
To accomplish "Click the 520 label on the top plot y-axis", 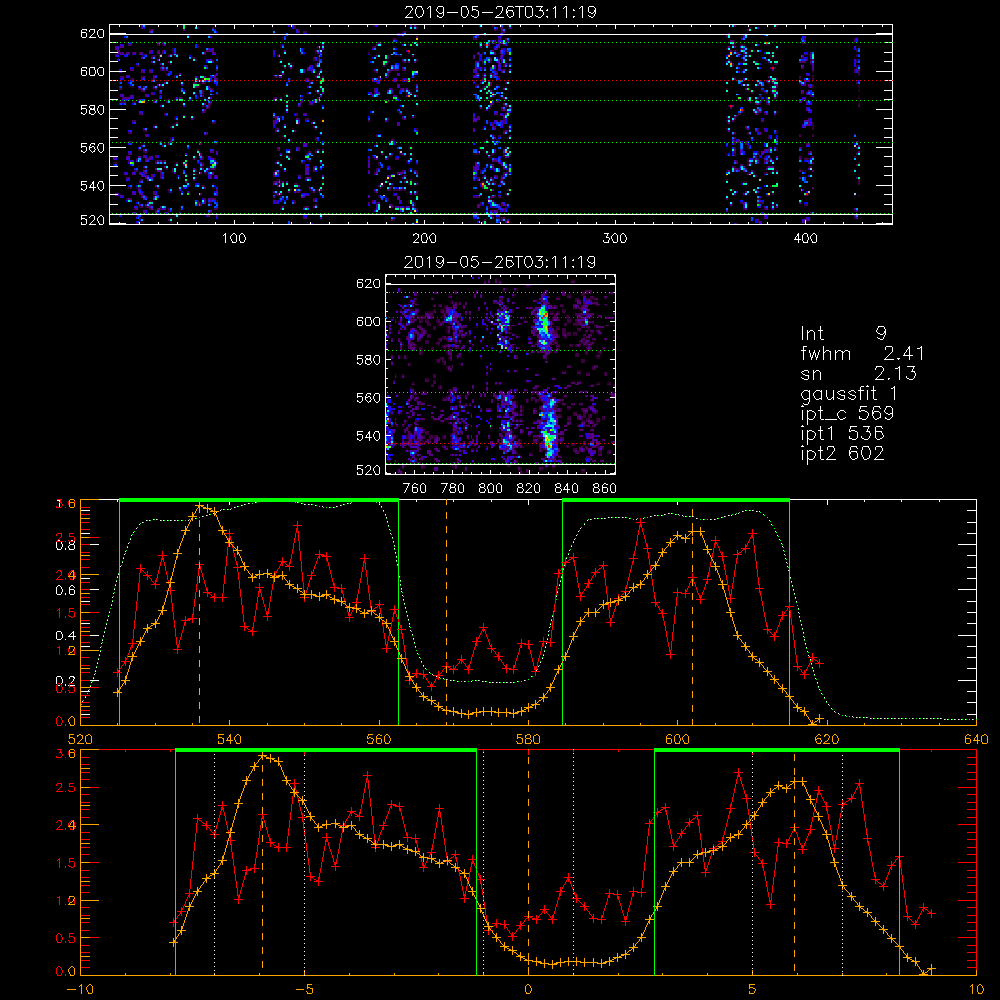I will tap(92, 220).
